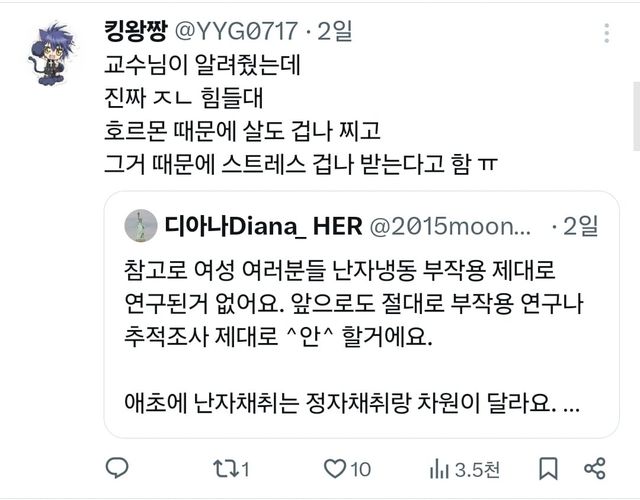Open the three-dot more options menu
This screenshot has width=640, height=500.
click(607, 33)
